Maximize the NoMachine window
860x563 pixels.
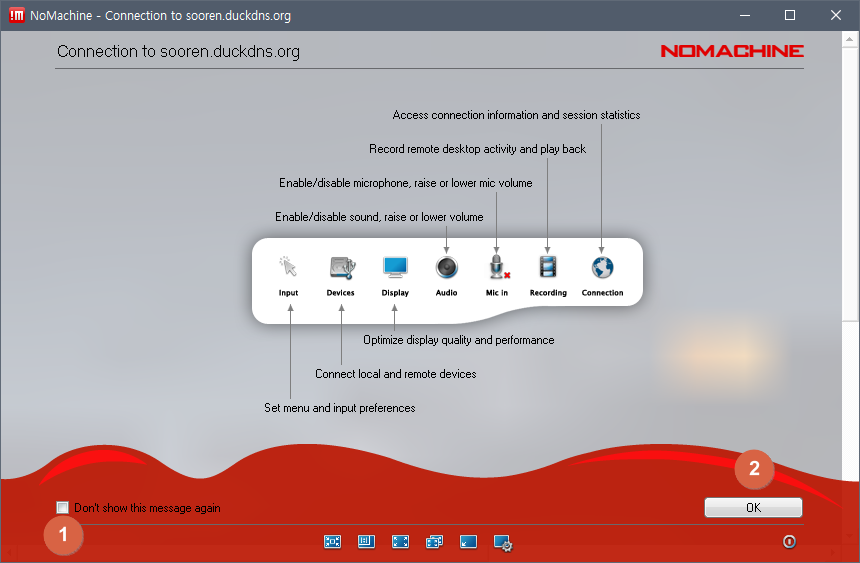[x=790, y=15]
